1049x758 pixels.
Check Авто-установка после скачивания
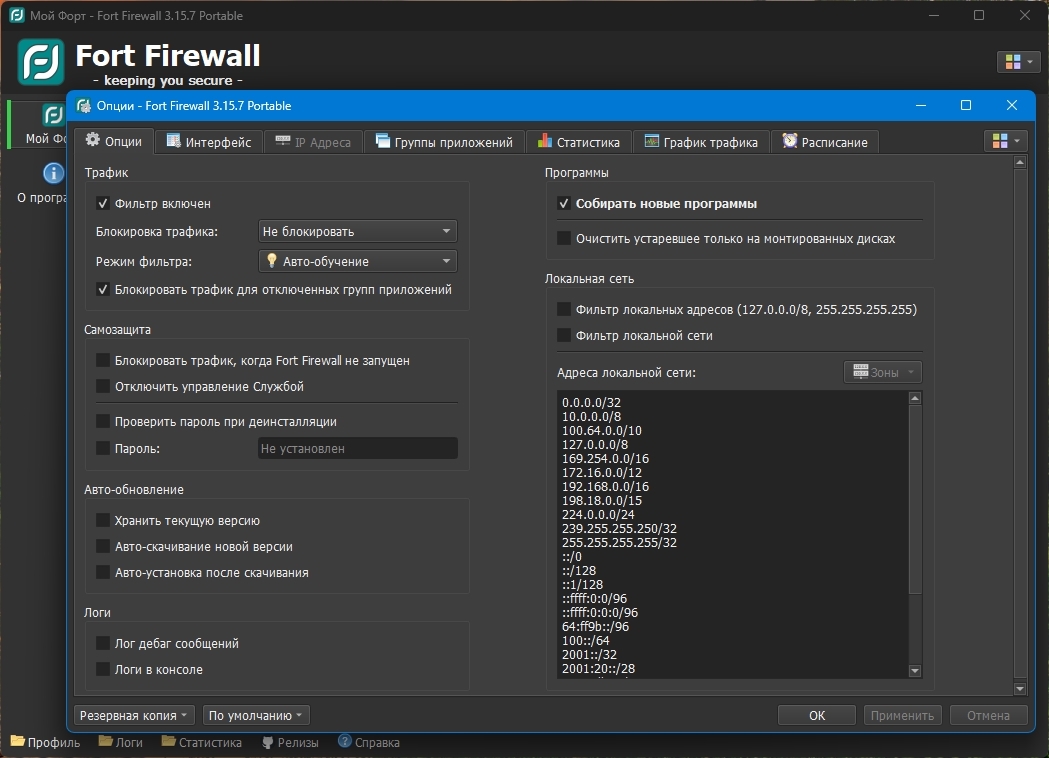[x=103, y=573]
